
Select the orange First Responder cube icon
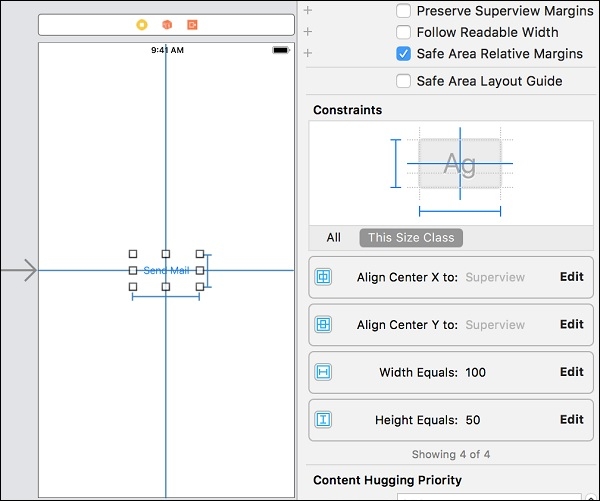167,24
